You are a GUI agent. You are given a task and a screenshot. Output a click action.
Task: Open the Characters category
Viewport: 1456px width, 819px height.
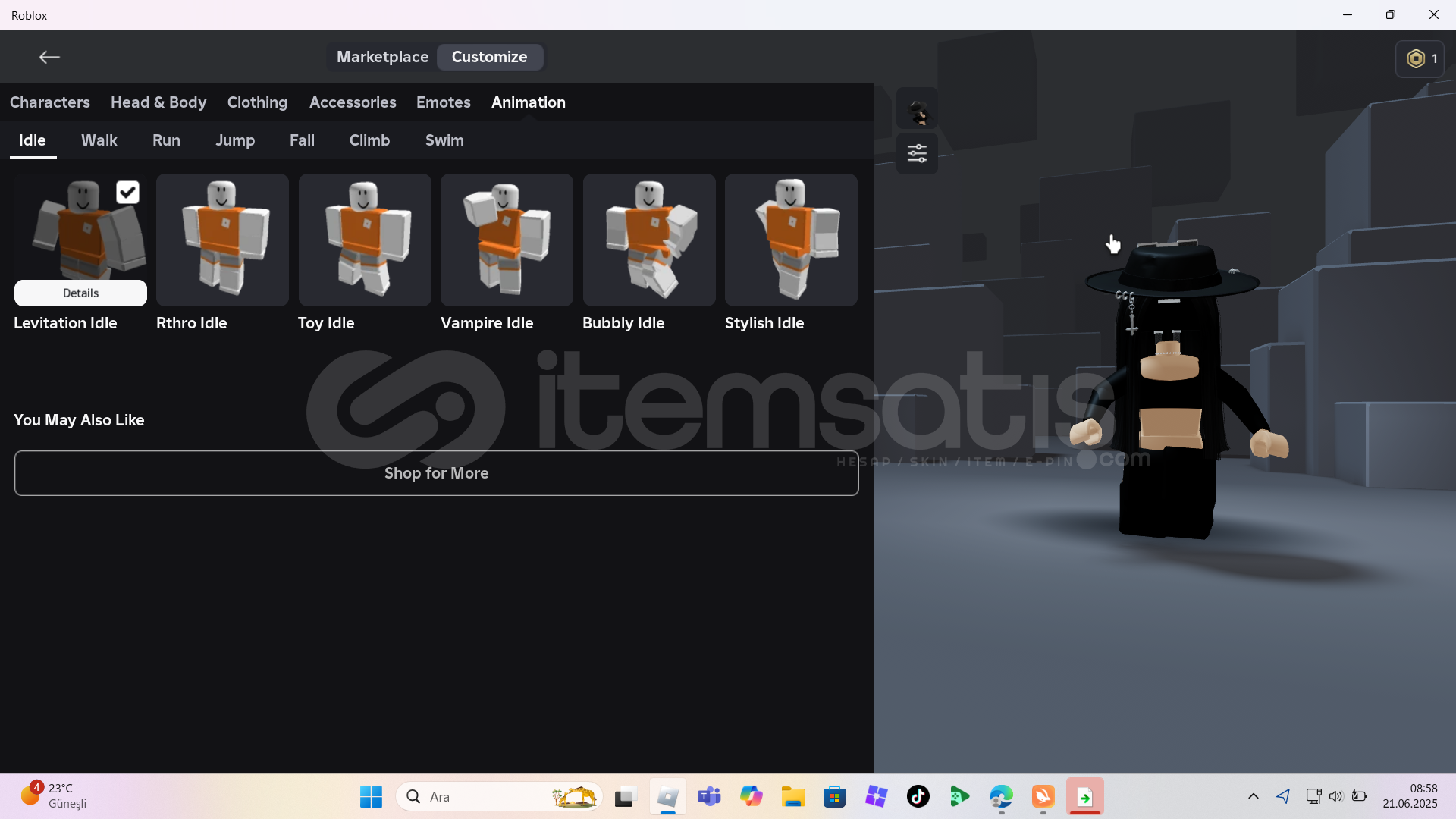point(50,102)
